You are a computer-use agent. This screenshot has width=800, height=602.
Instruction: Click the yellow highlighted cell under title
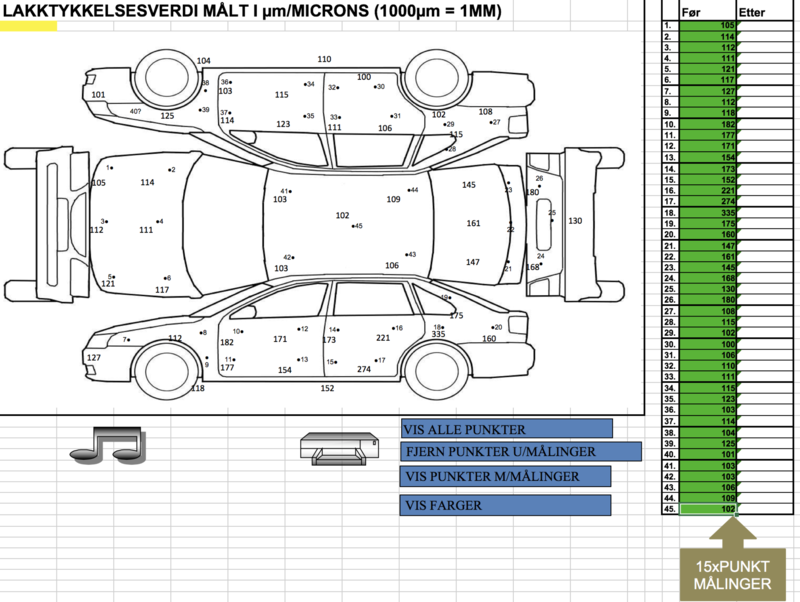point(29,26)
